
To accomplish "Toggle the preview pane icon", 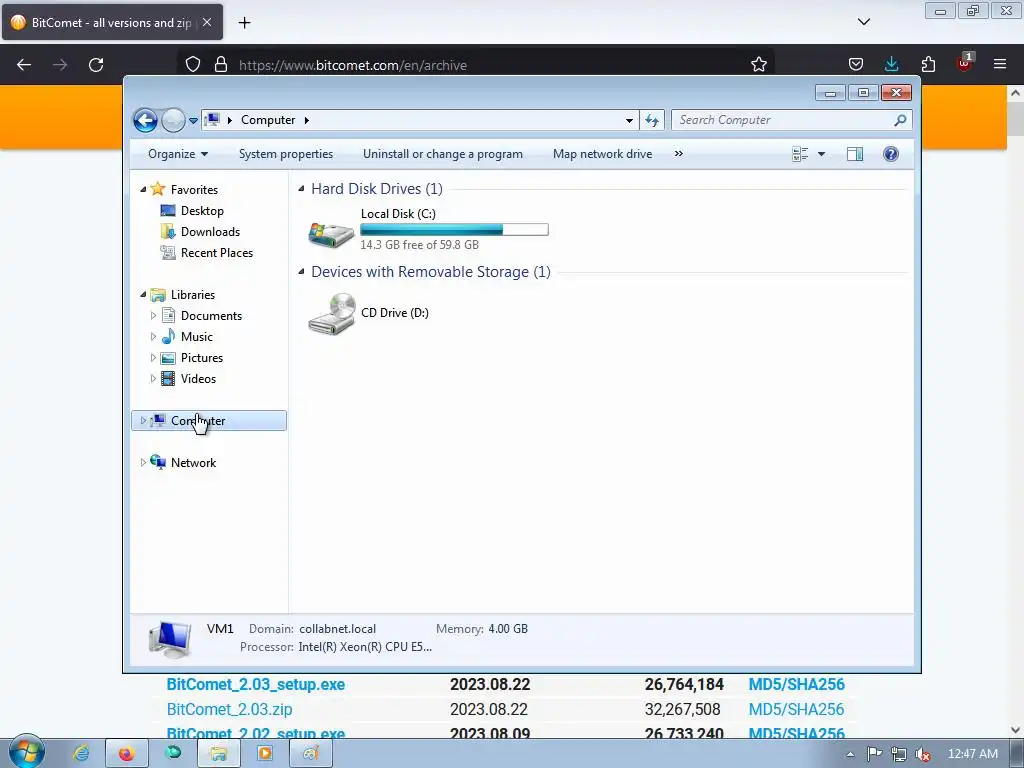I will 855,154.
